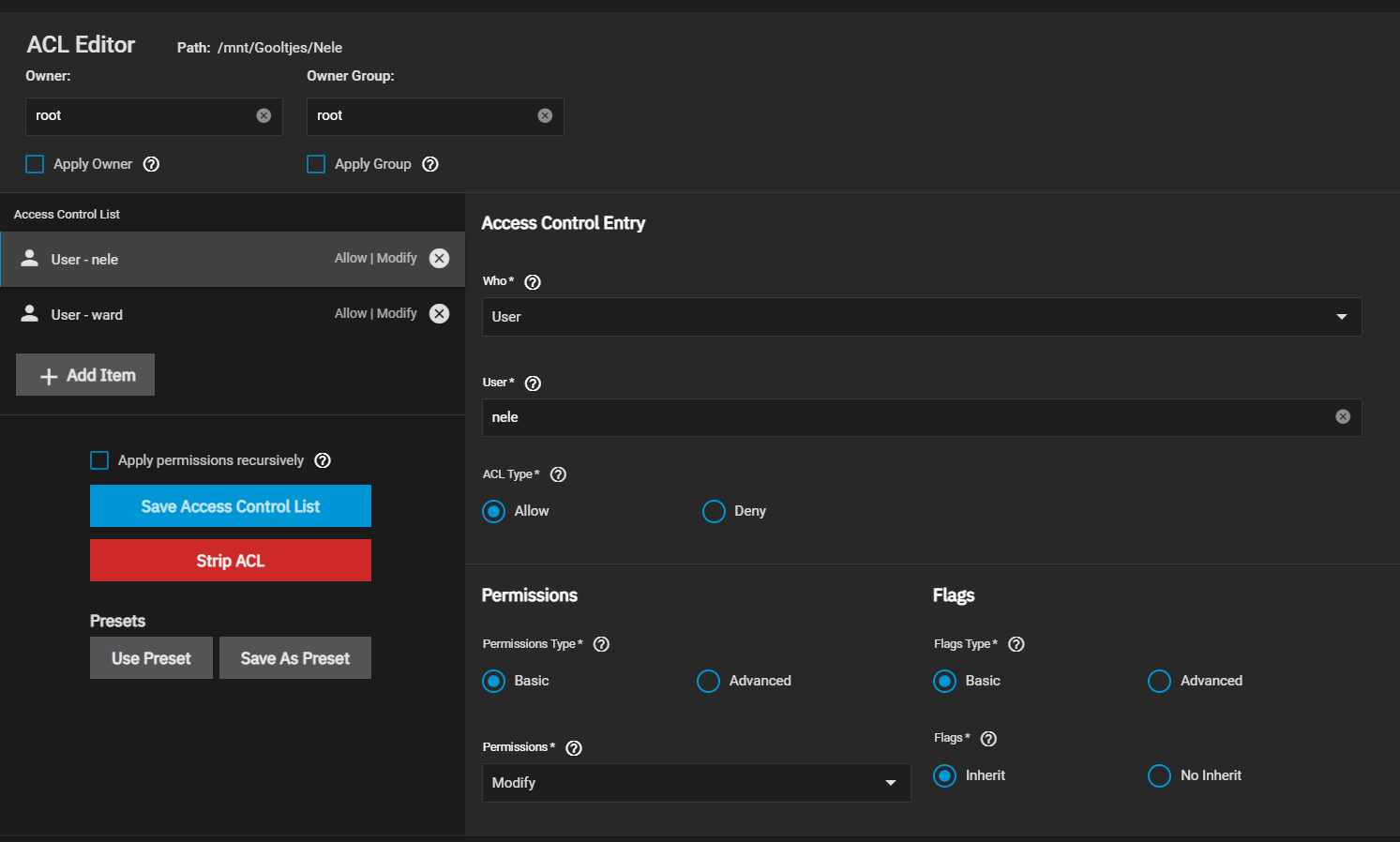
Task: Open the Who dropdown showing User
Action: (922, 317)
